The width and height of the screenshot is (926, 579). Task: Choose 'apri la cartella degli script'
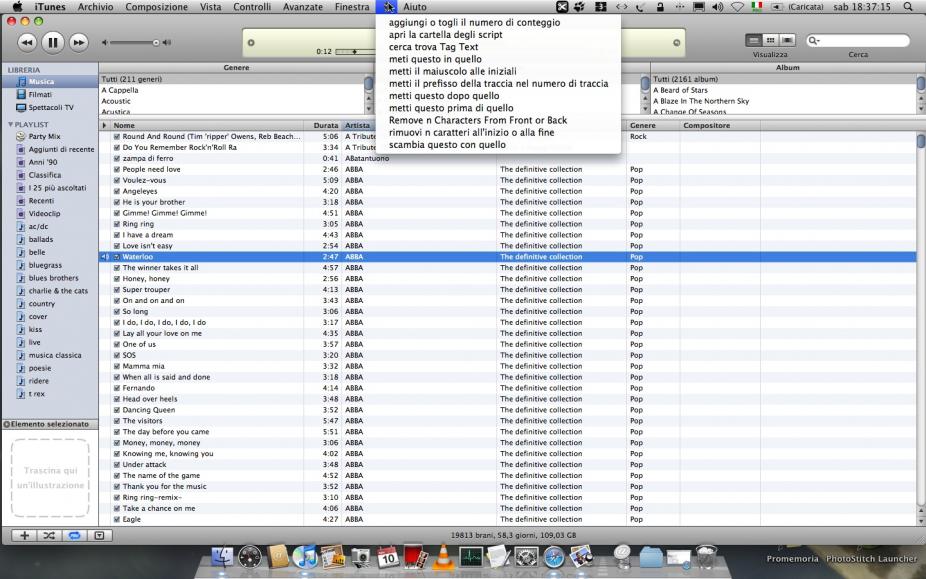click(498, 35)
